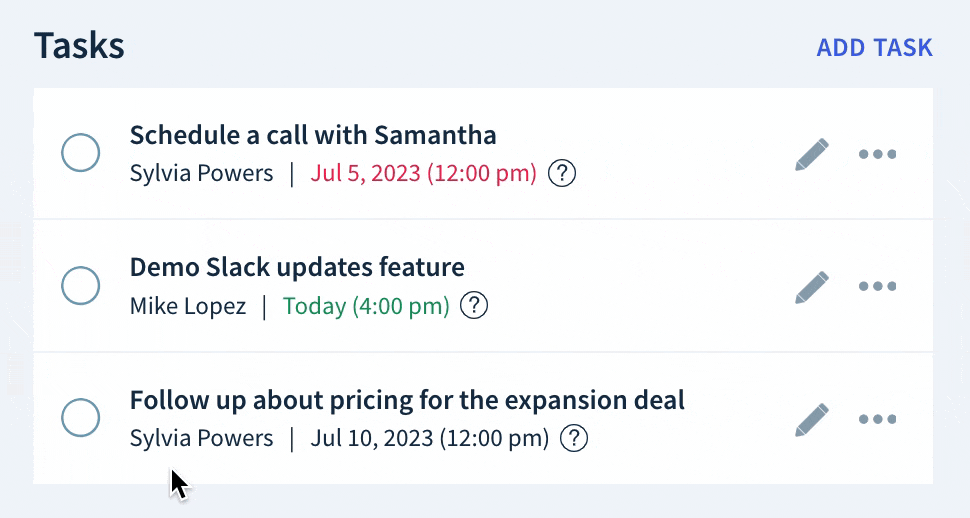This screenshot has height=518, width=970.
Task: Show help icon next to Jul 10, 2023 date
Action: tap(574, 438)
